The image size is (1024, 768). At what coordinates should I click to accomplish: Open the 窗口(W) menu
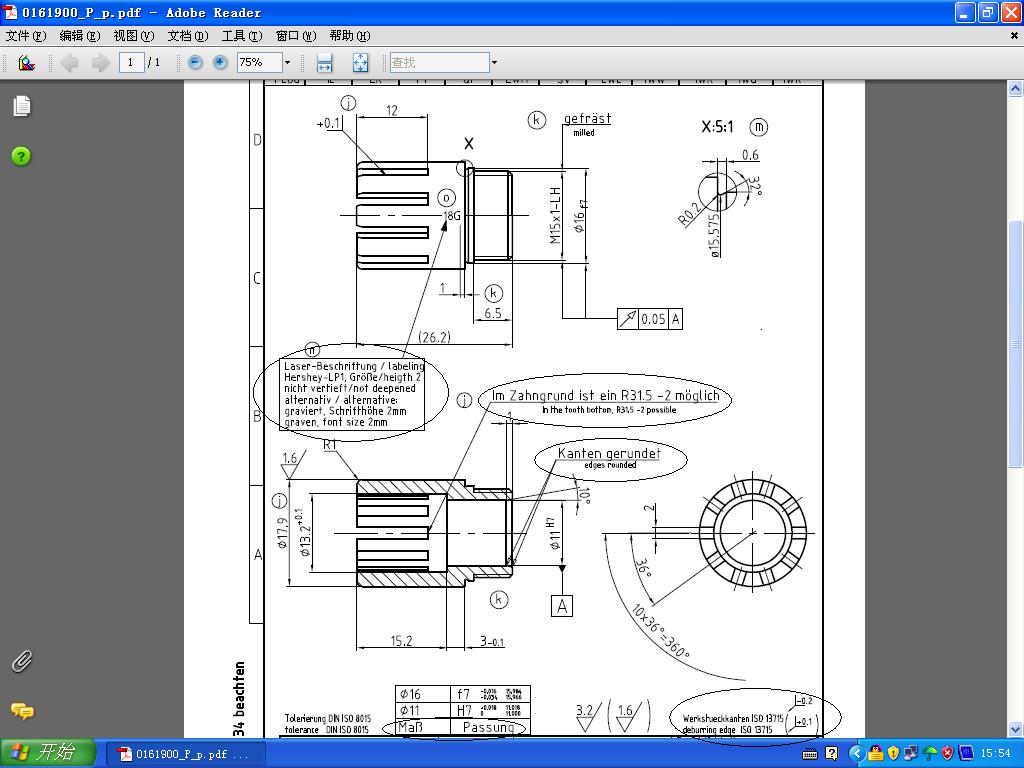click(296, 36)
